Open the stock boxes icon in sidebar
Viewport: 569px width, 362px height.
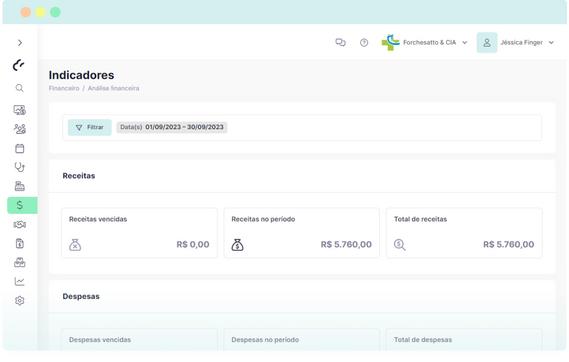tap(20, 262)
